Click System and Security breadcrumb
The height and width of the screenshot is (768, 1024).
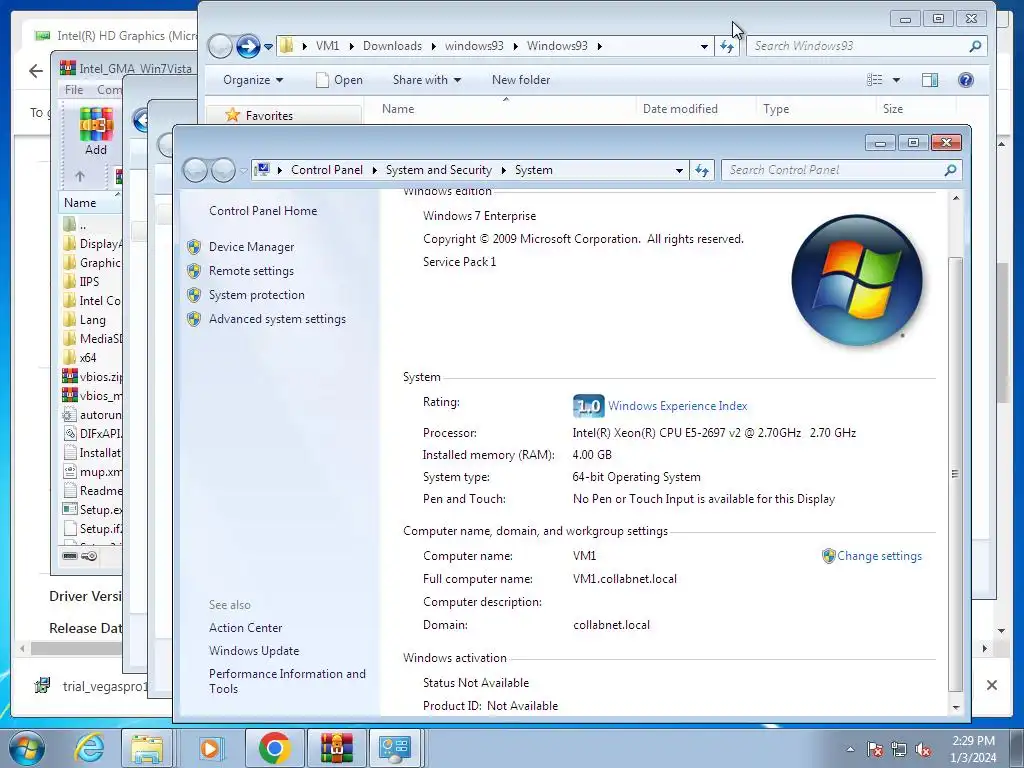(x=439, y=170)
